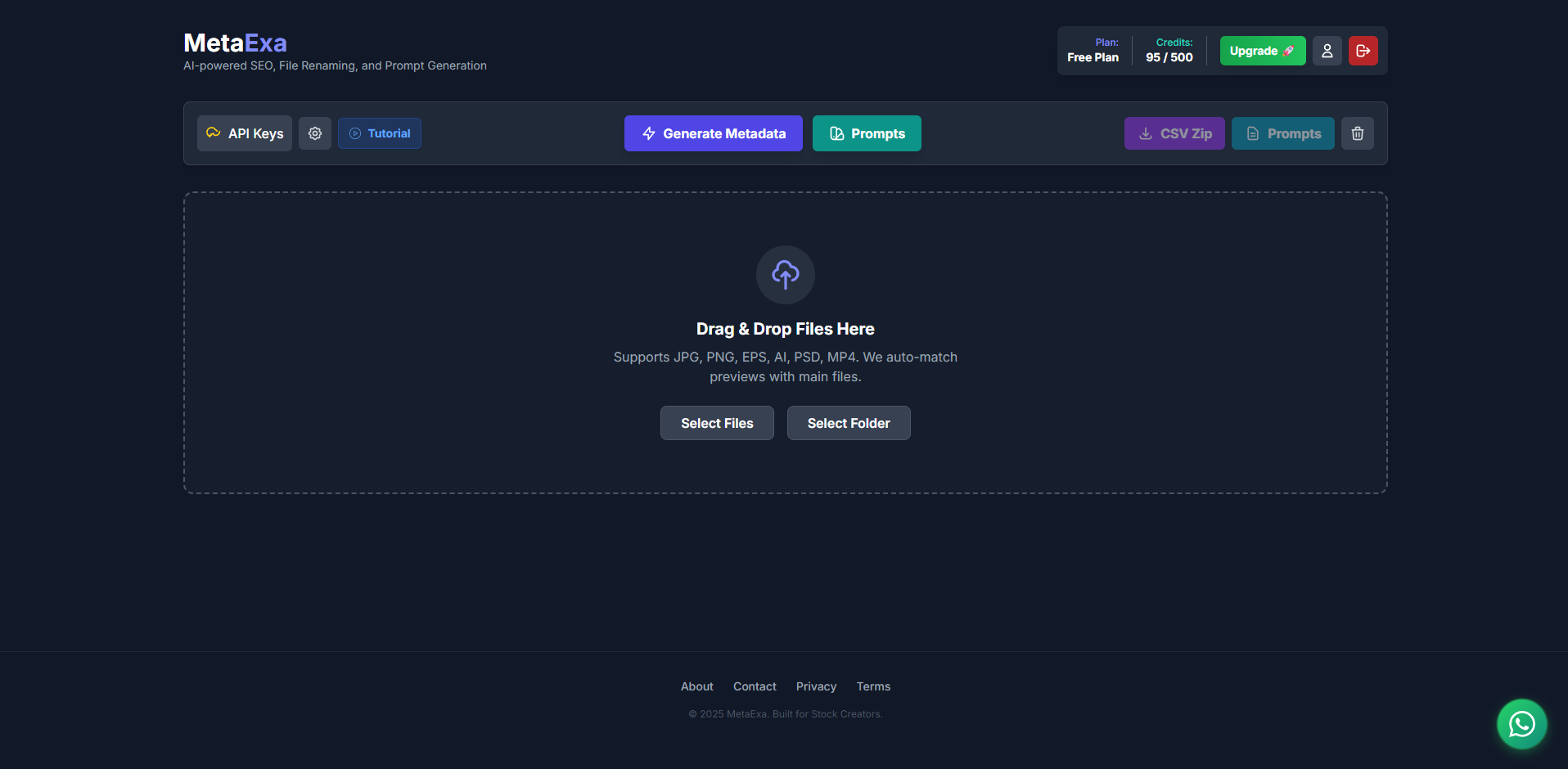
Task: Open the About page
Action: click(x=696, y=686)
